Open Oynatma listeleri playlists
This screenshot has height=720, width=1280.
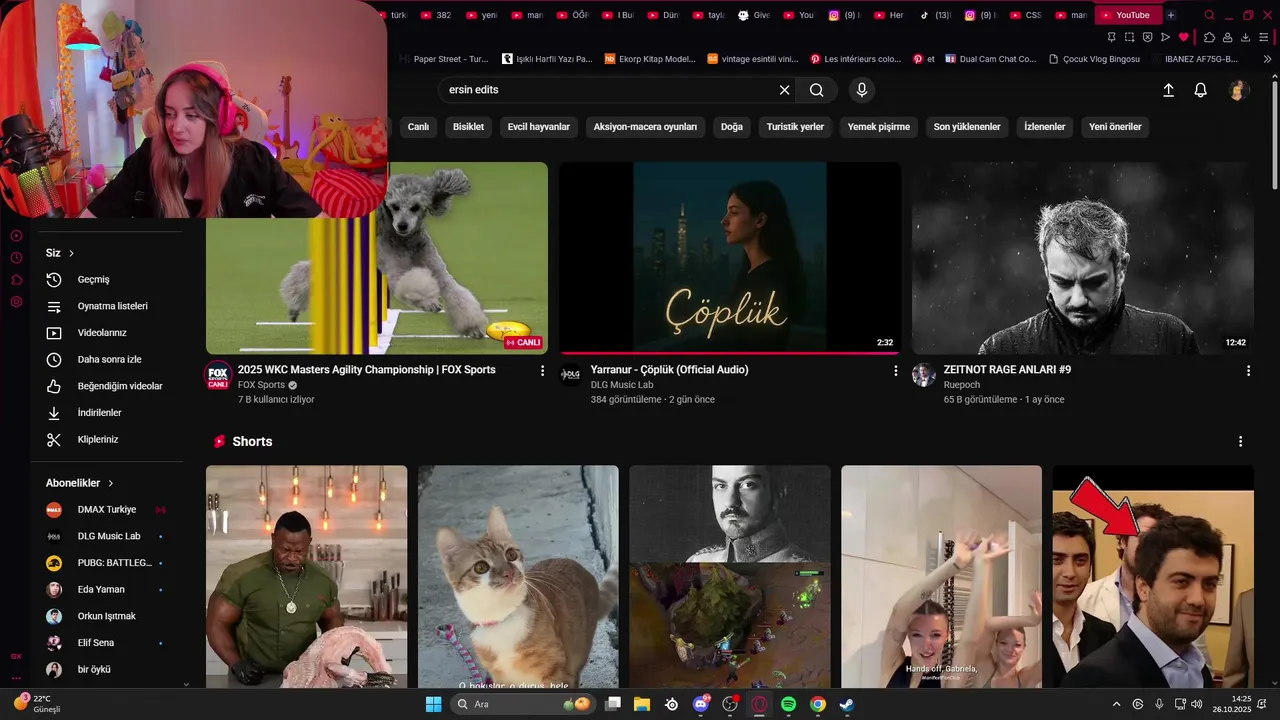(107, 306)
